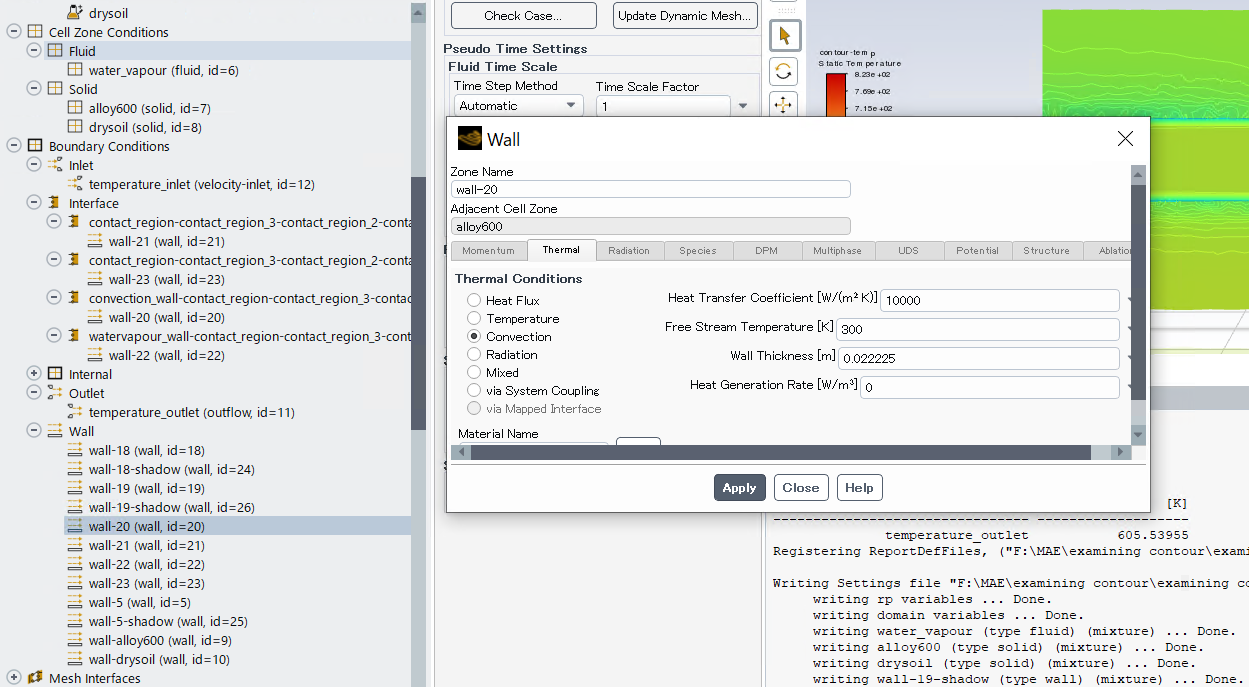Collapse the Wall boundary group

point(34,431)
